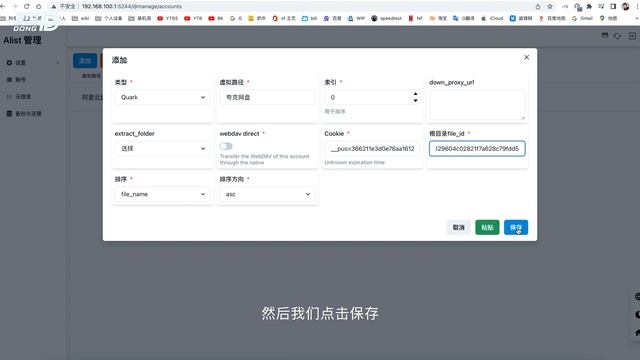Screen dimensions: 640x360
Task: Open the YTBS YouTube bookmark
Action: (167, 18)
